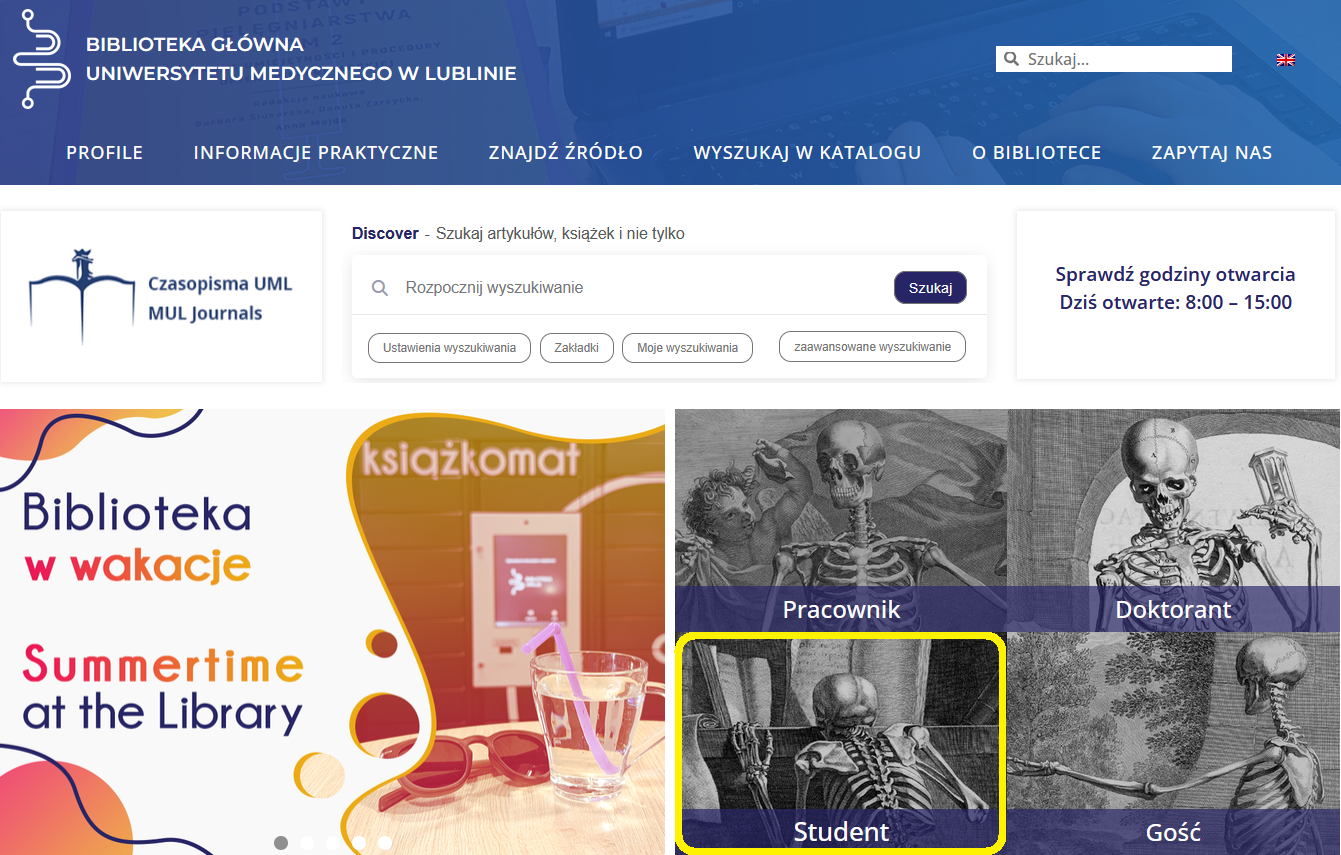The image size is (1341, 855).
Task: Select the last carousel dot
Action: [385, 843]
